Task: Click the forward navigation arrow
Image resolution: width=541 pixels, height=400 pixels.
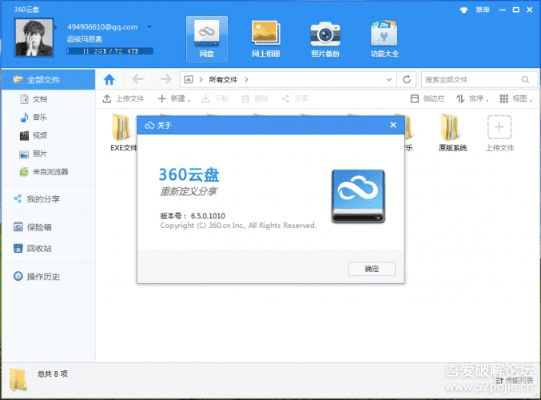Action: (x=166, y=79)
